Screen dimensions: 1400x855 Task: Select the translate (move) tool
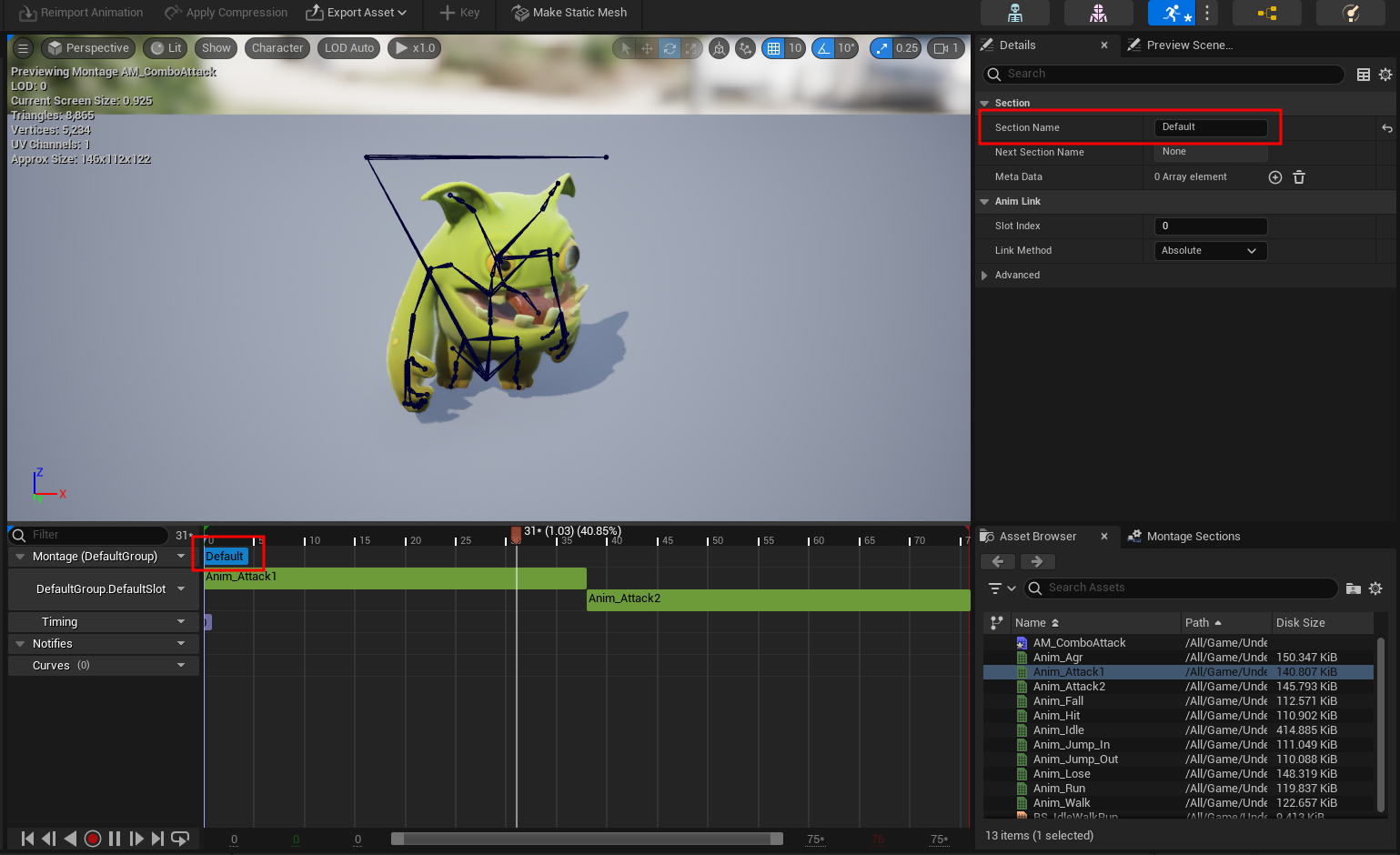tap(648, 48)
